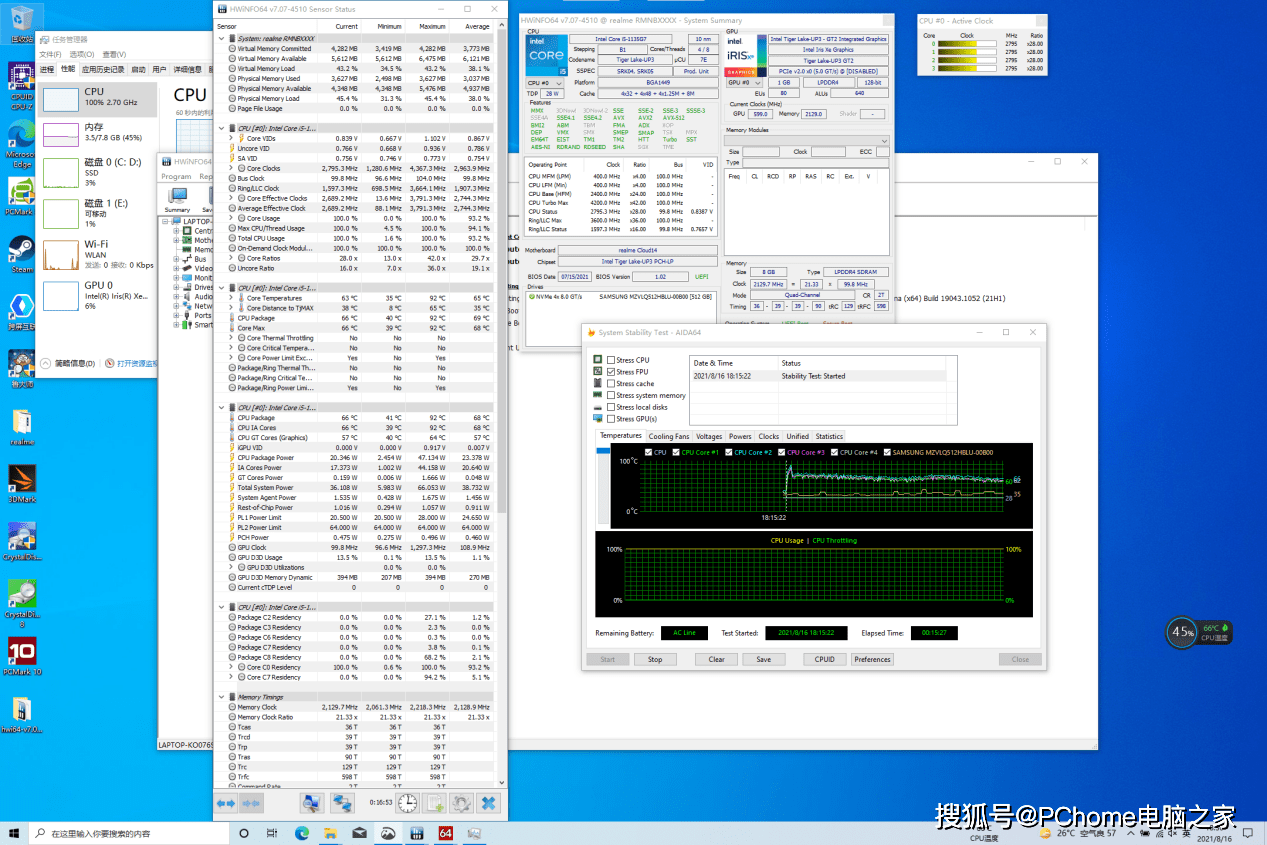Expand the Core VIDs sensor row

(x=232, y=138)
